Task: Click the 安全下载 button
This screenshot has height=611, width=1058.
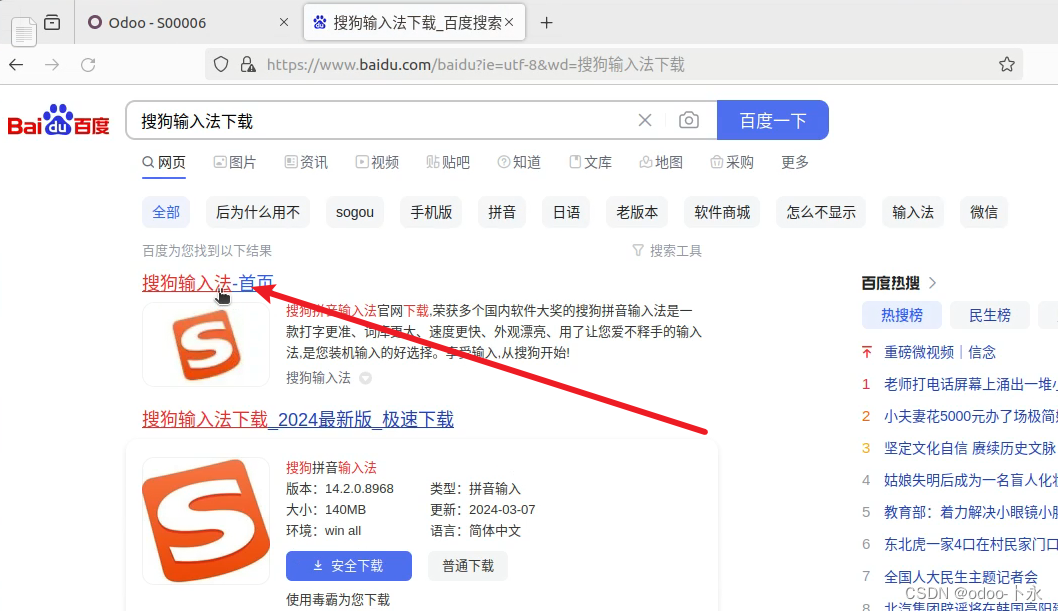Action: tap(349, 566)
